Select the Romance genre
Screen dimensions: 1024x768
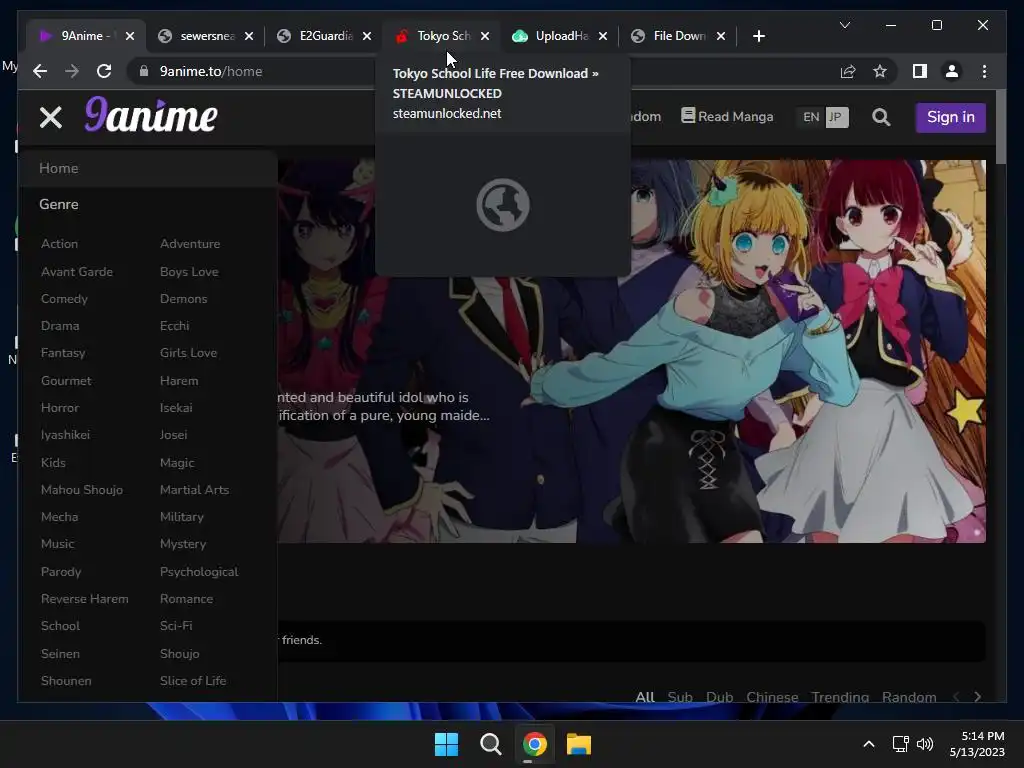[187, 599]
